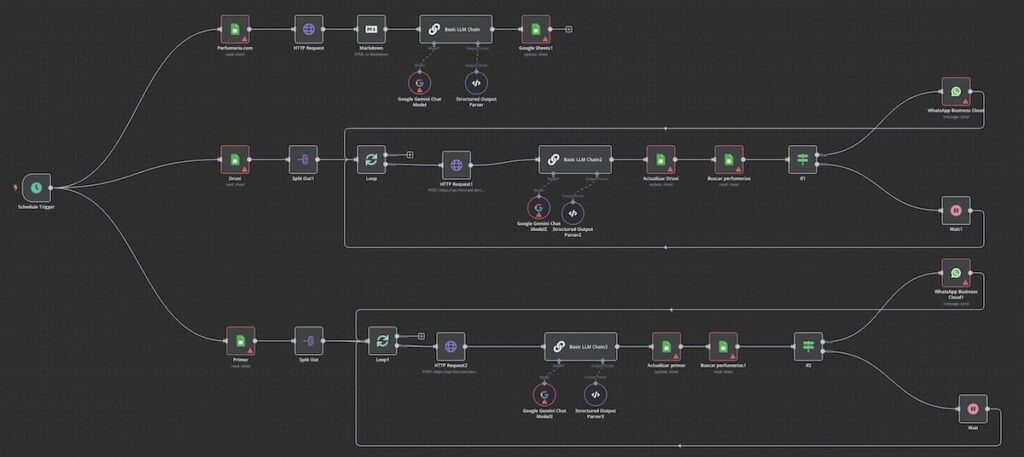Image resolution: width=1024 pixels, height=457 pixels.
Task: Open the Markdown node
Action: 372,29
